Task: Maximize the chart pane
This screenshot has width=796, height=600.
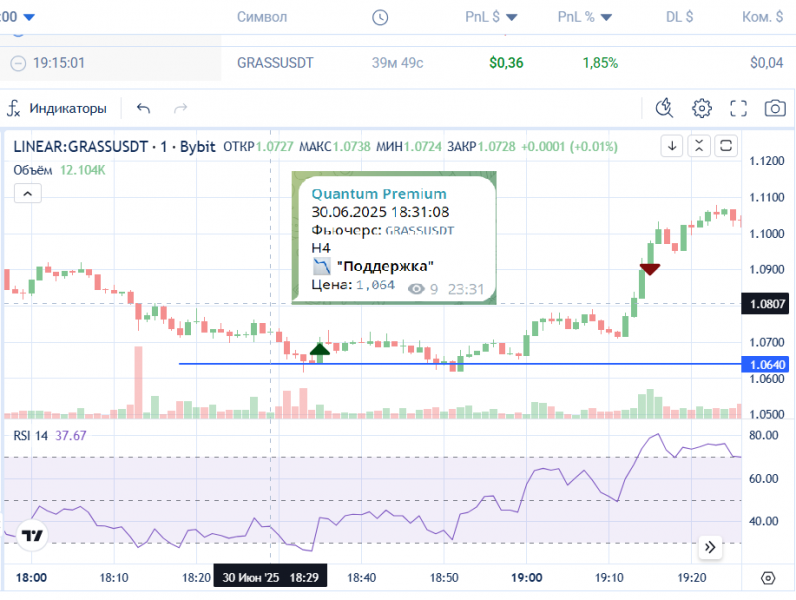Action: pyautogui.click(x=726, y=146)
